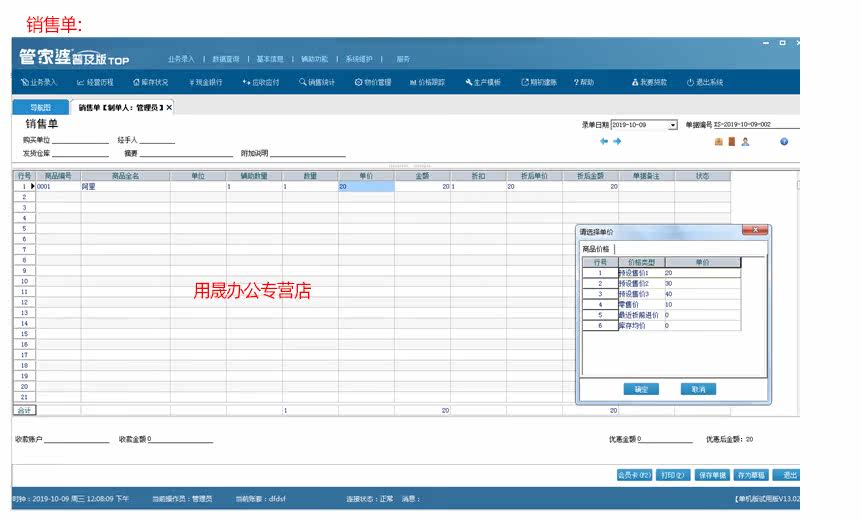Click the 附加说明 input field
861x520 pixels.
[x=308, y=153]
